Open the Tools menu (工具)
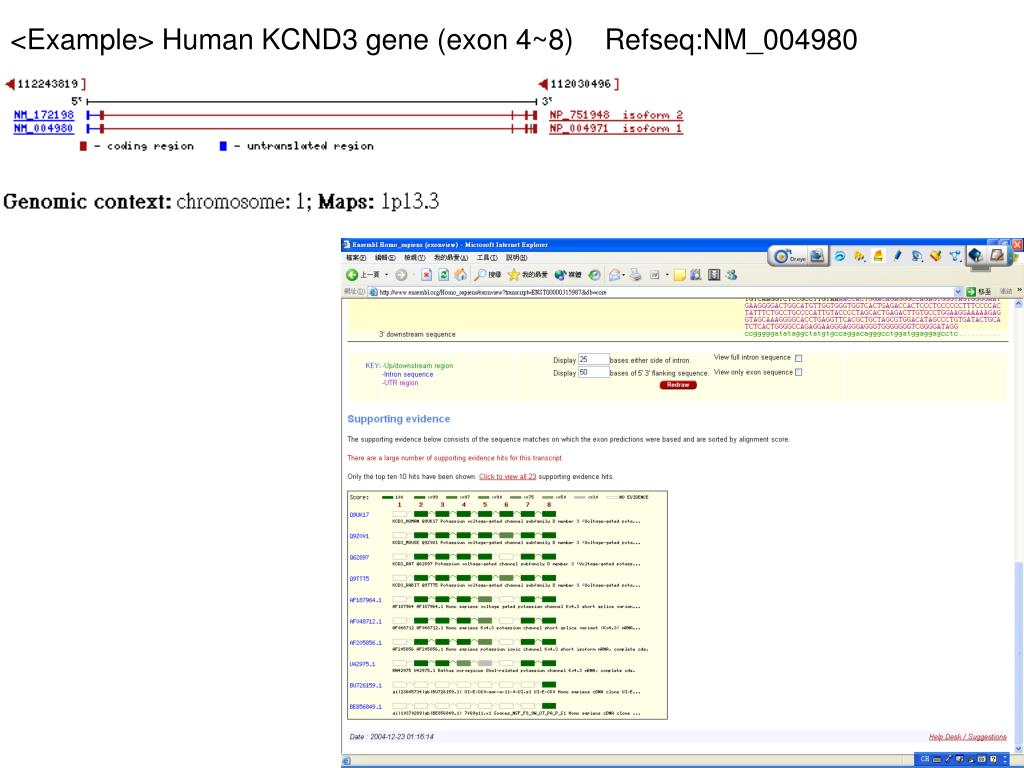1024x768 pixels. pos(487,258)
